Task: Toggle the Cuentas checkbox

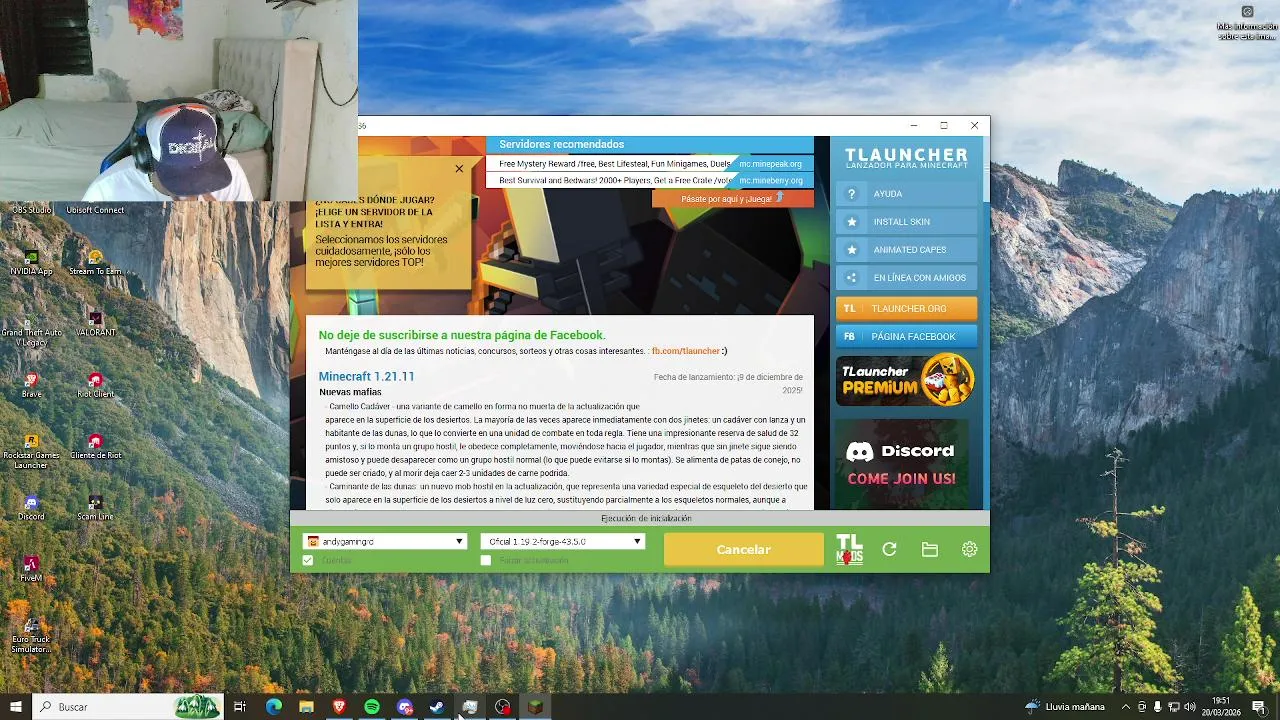Action: 308,560
